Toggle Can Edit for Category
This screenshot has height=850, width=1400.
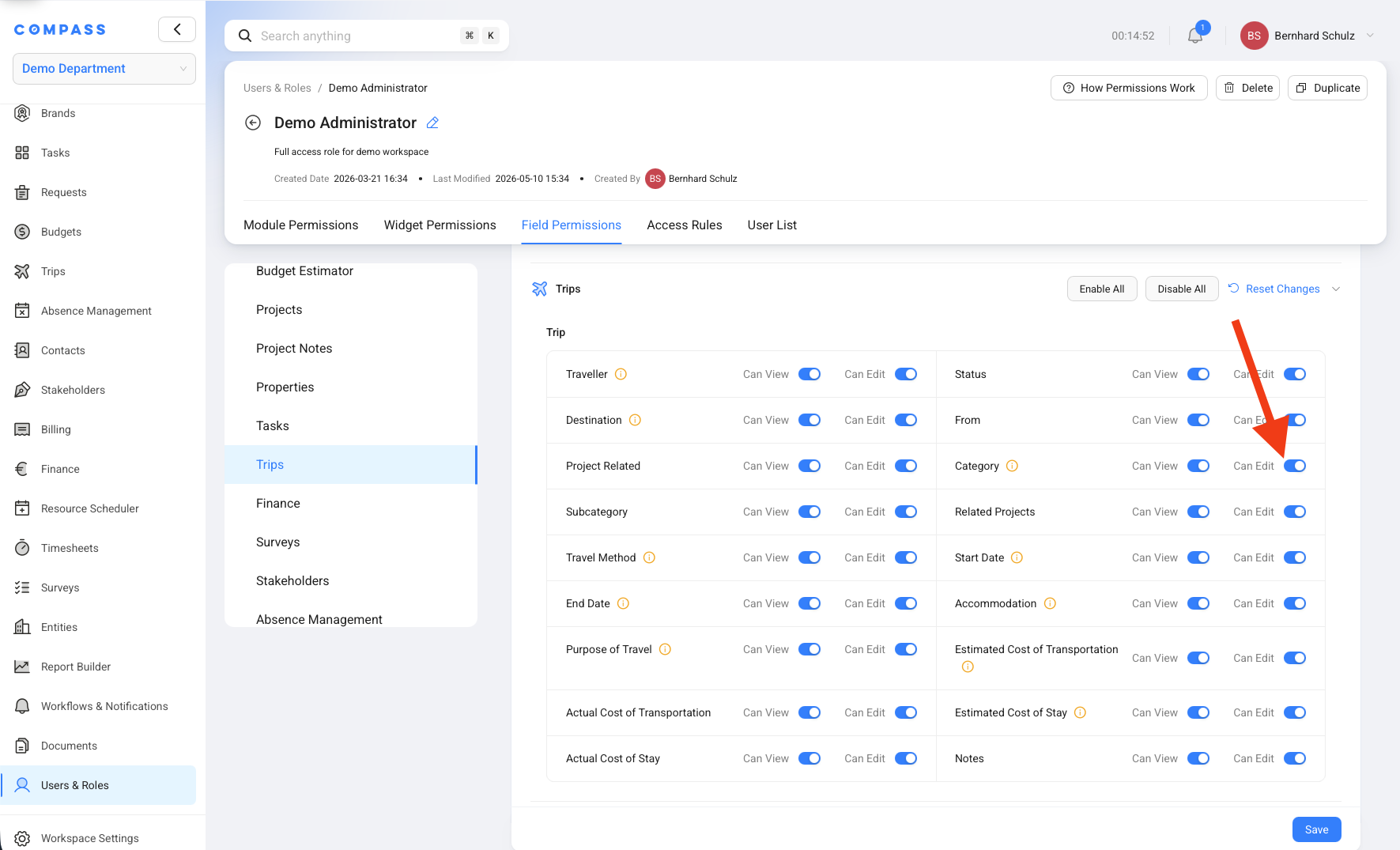[x=1295, y=466]
